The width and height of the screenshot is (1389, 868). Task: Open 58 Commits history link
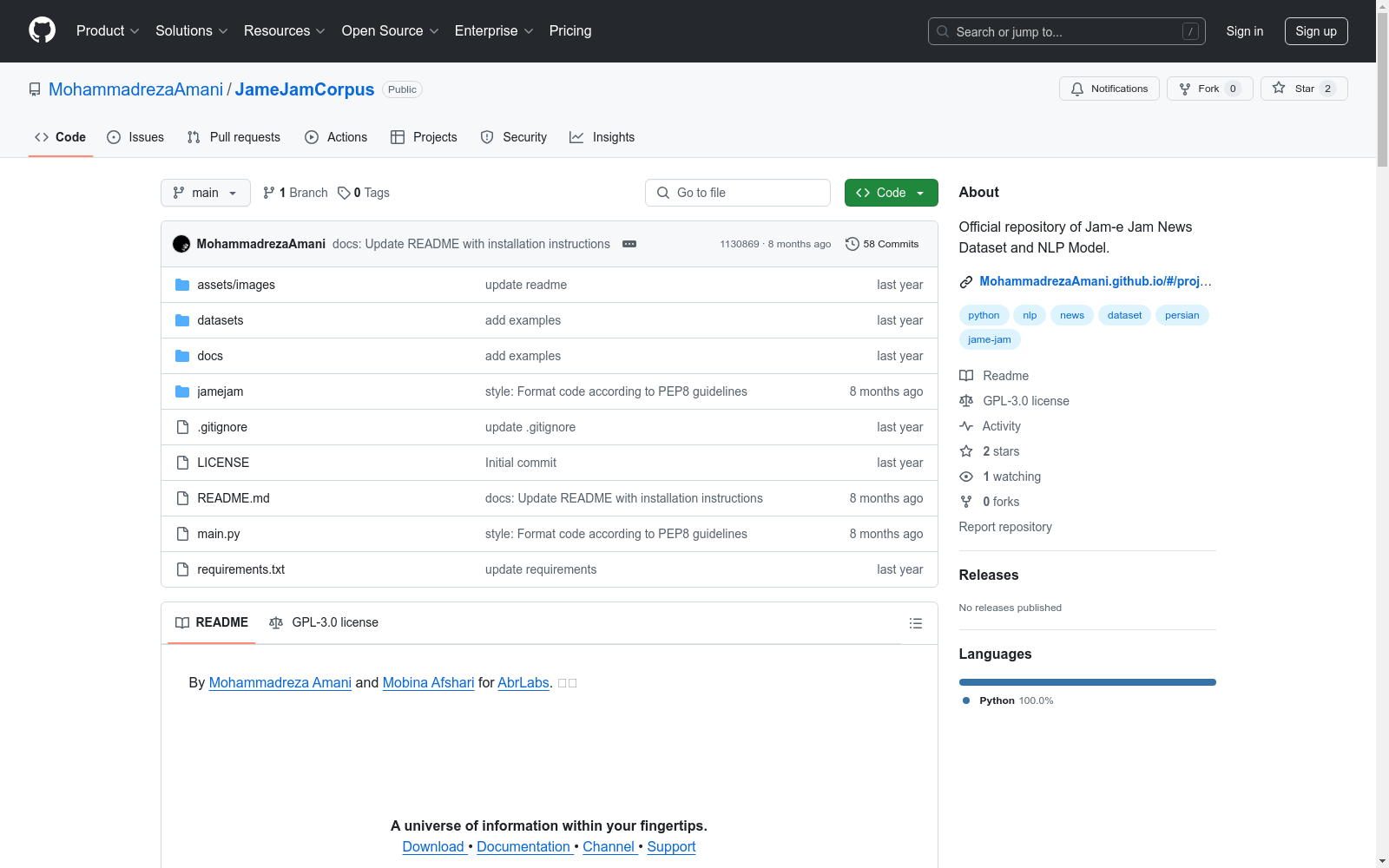pyautogui.click(x=882, y=244)
